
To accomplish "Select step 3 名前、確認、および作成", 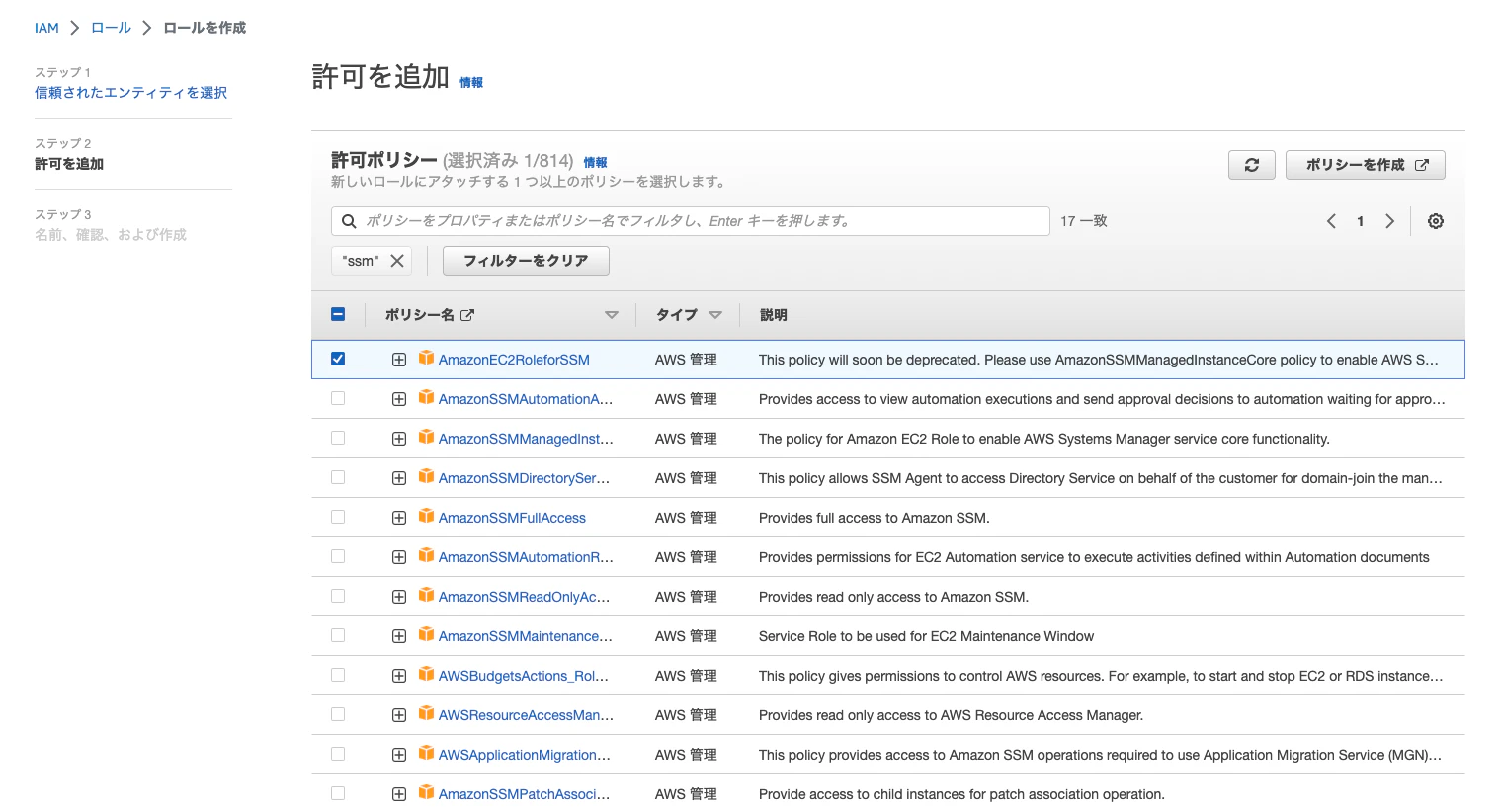I will click(x=111, y=235).
